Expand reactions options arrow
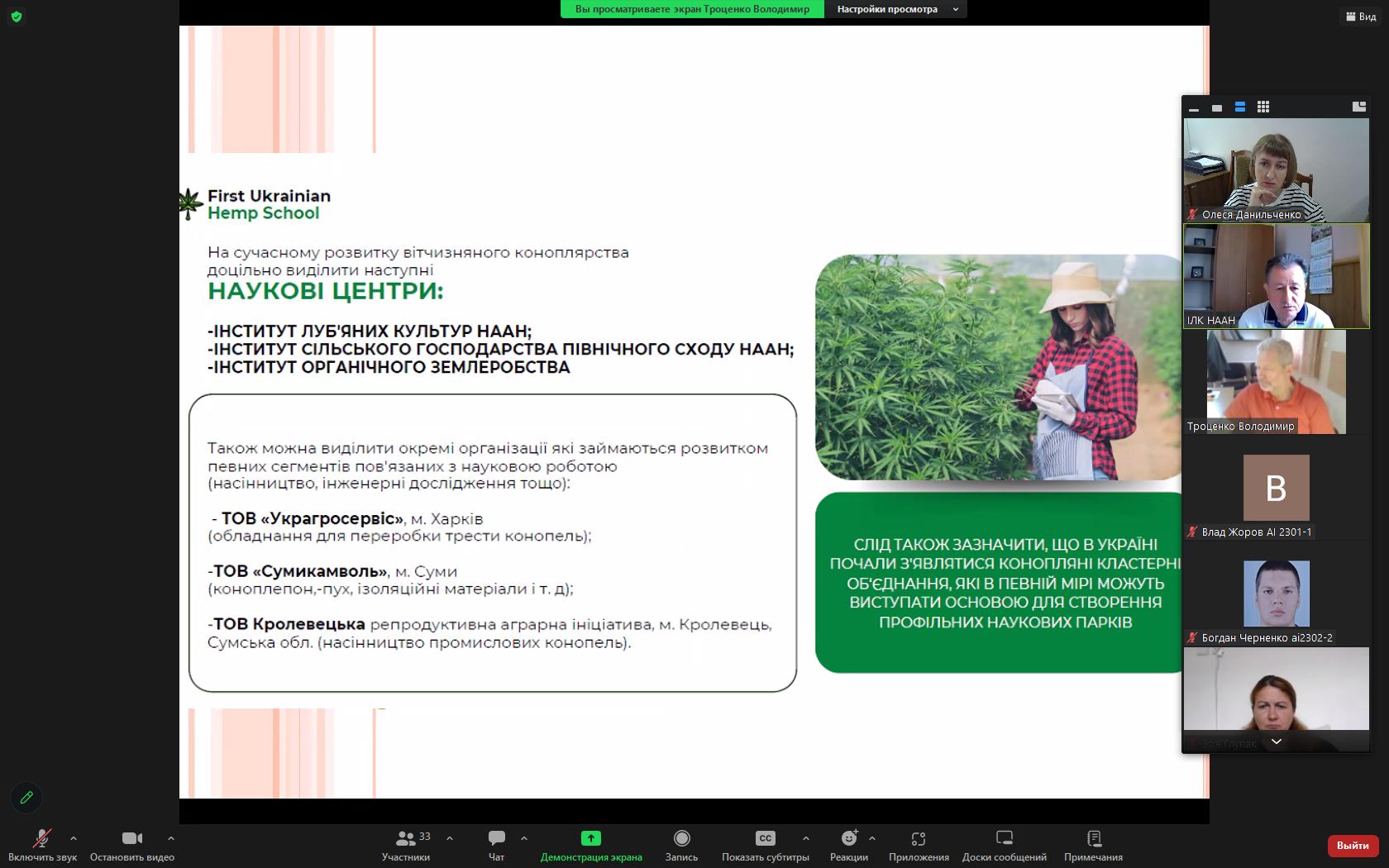Image resolution: width=1389 pixels, height=868 pixels. (x=872, y=838)
